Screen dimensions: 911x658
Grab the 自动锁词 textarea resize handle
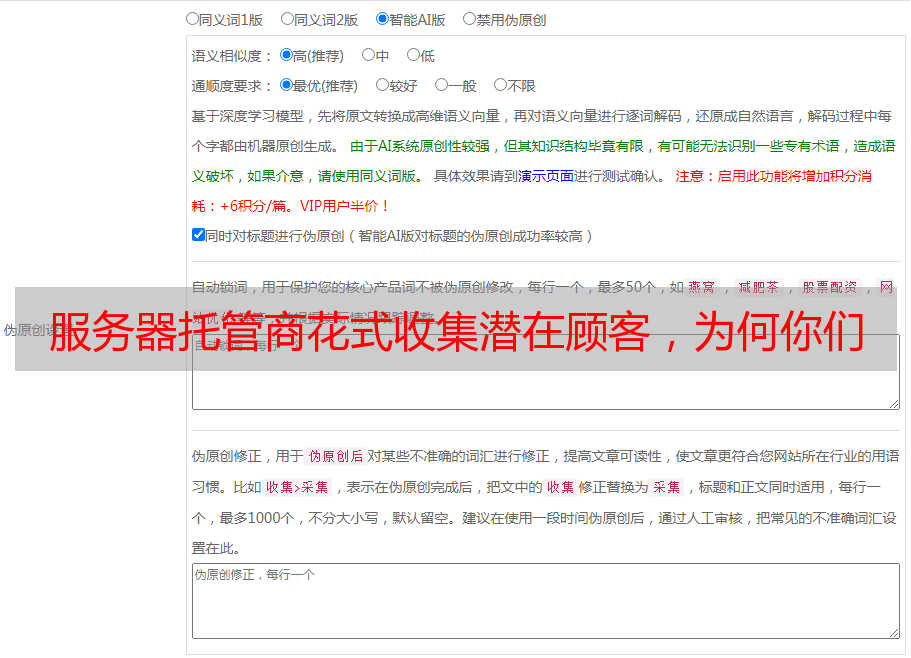pos(894,404)
